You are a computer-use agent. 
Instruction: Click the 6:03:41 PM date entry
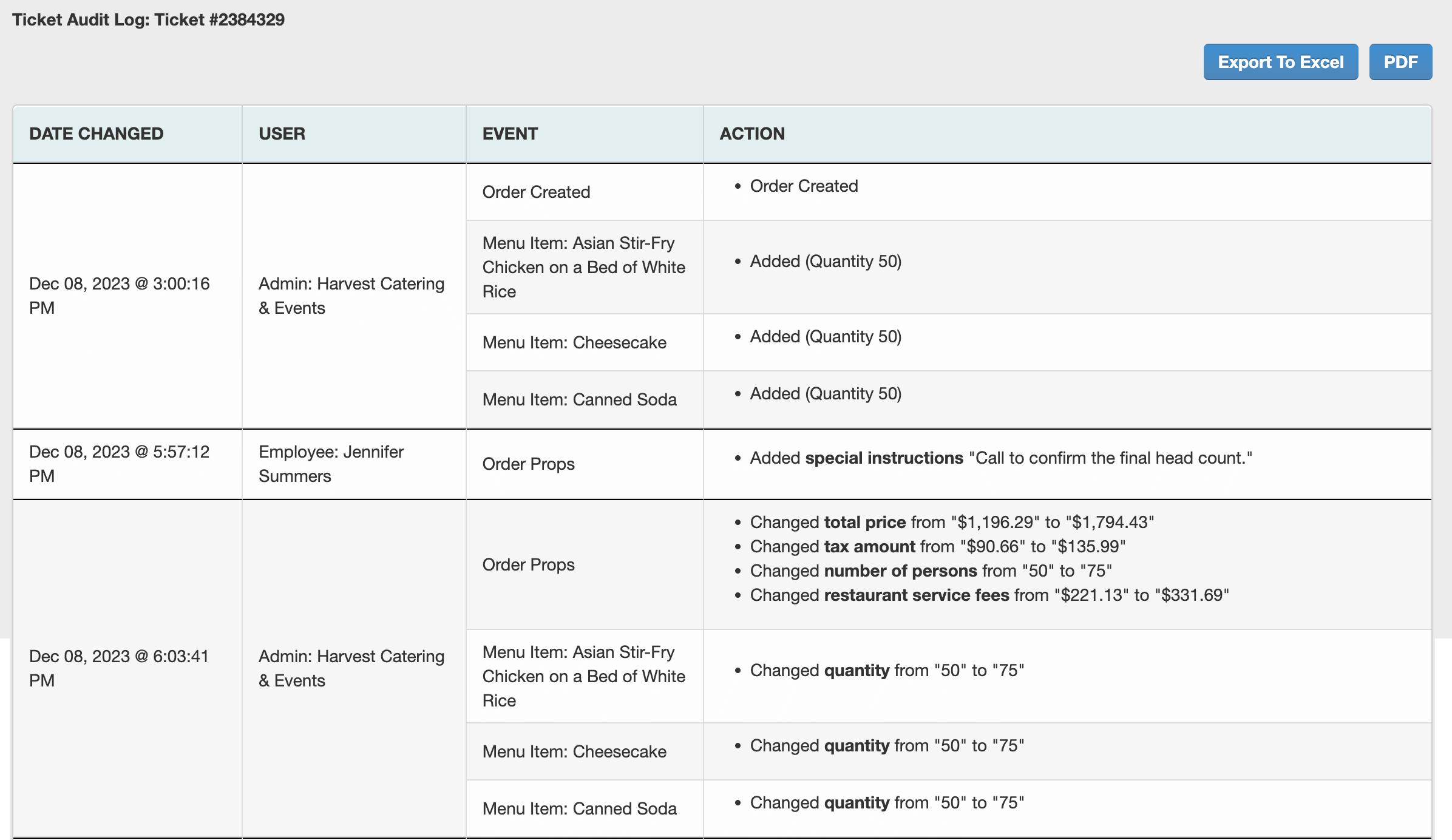(119, 668)
